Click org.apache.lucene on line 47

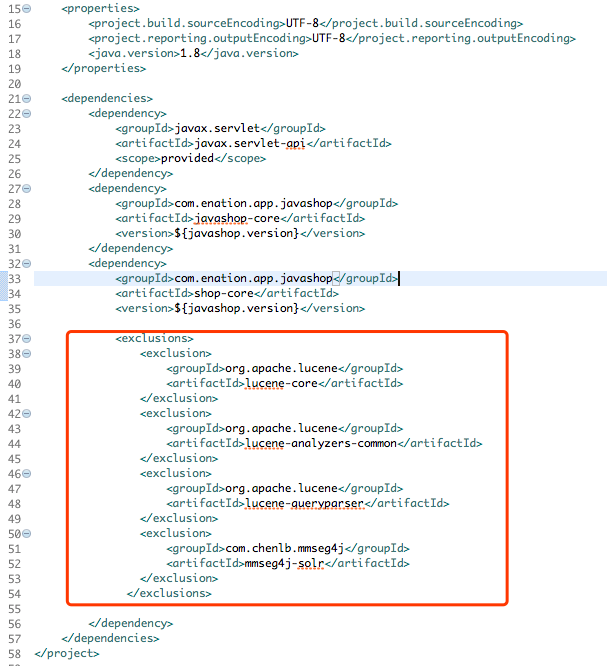click(x=281, y=488)
